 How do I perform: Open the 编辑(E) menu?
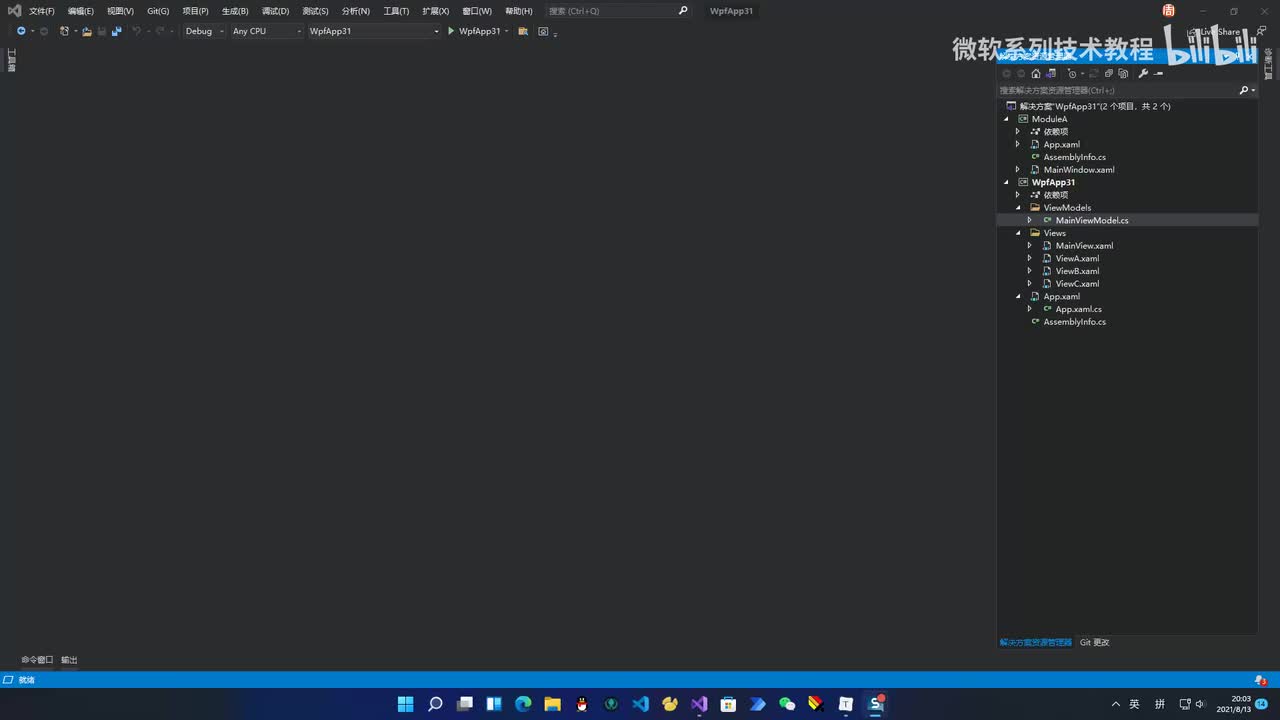81,11
